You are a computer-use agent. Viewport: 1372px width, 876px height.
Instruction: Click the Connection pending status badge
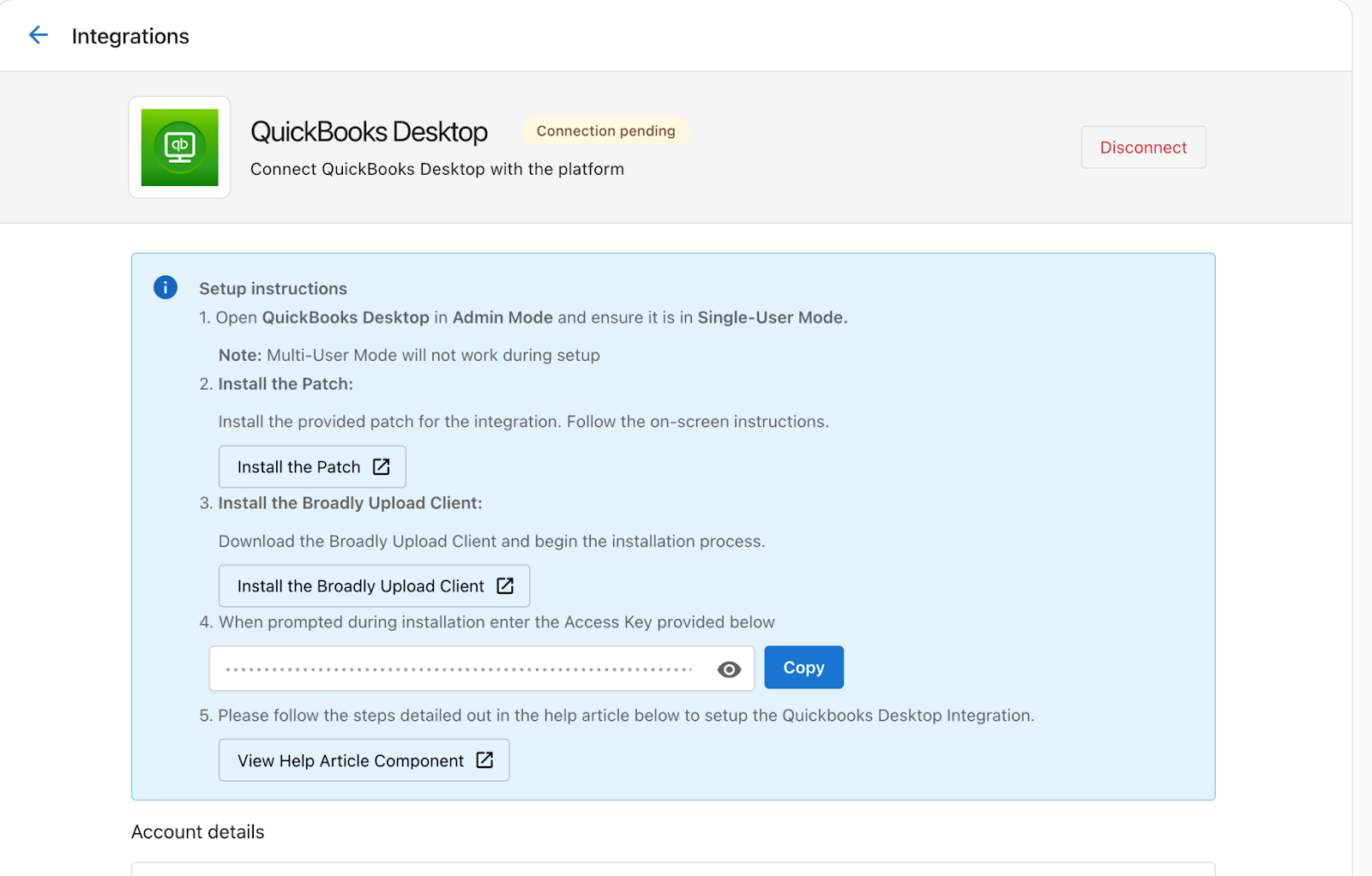point(605,131)
